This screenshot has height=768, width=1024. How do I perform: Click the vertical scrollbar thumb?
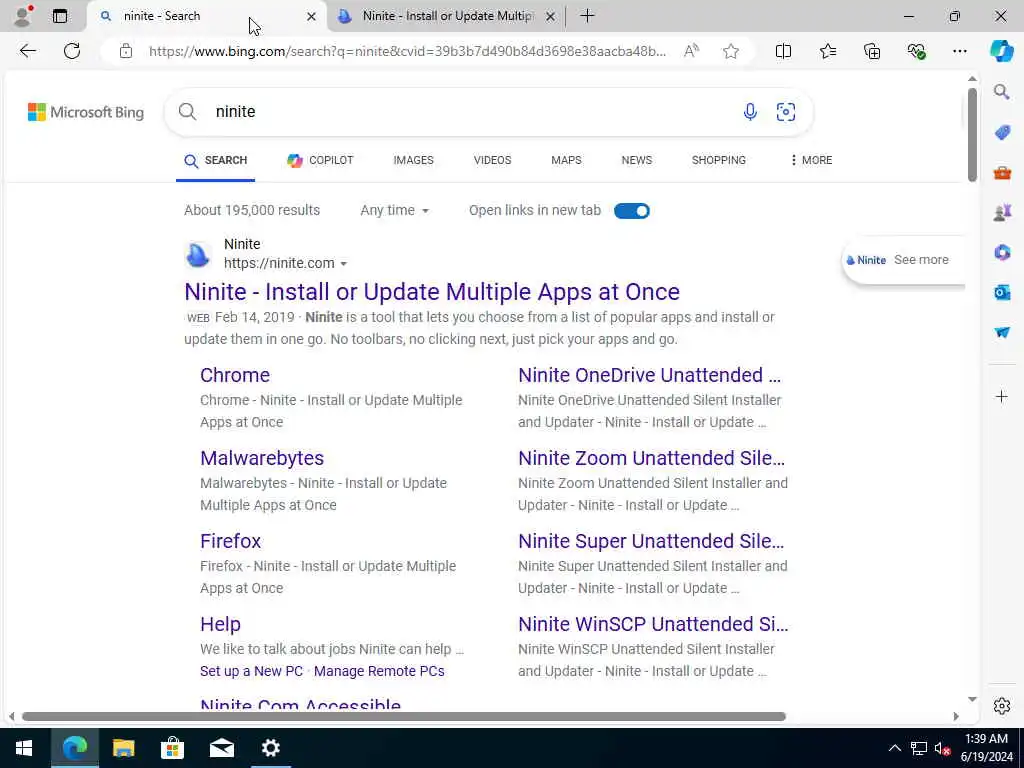tap(972, 135)
